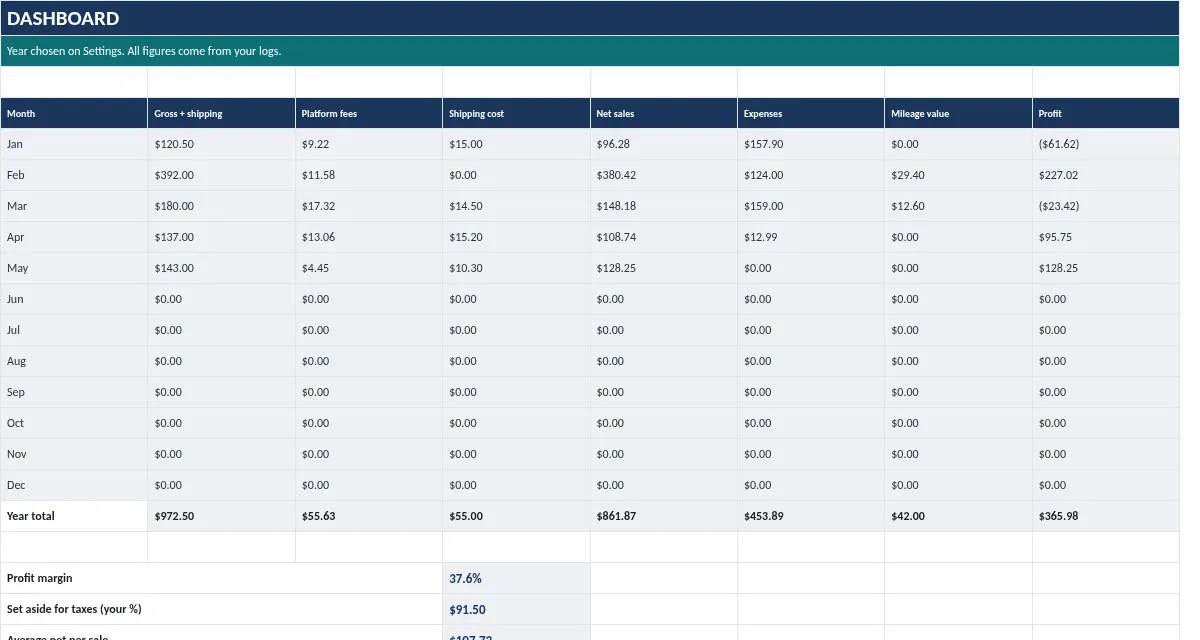
Task: Select the 'Mileage value' header cell
Action: pos(958,113)
